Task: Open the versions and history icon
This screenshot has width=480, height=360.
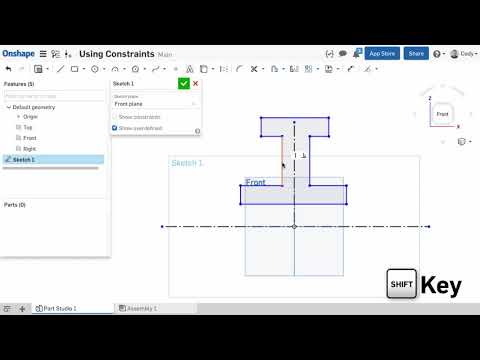Action: [x=56, y=54]
